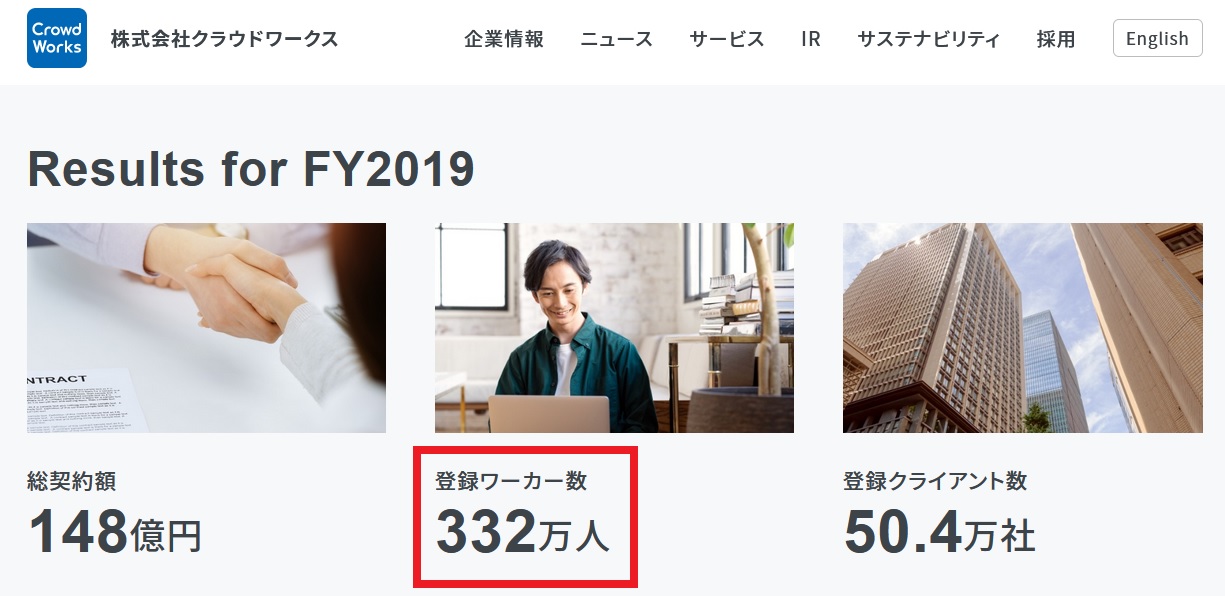Screen dimensions: 1225x596
Task: Go to the サービス navigation item
Action: tap(727, 39)
